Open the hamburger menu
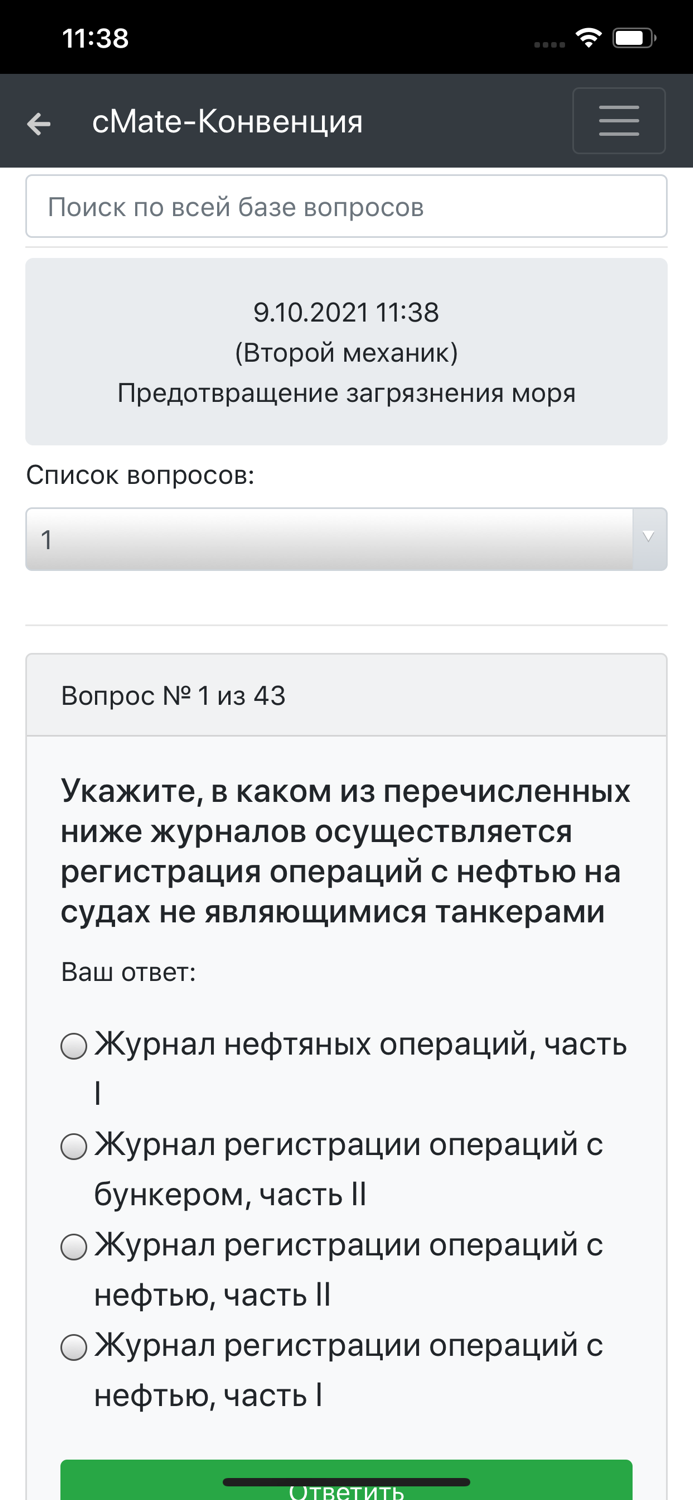 [618, 120]
